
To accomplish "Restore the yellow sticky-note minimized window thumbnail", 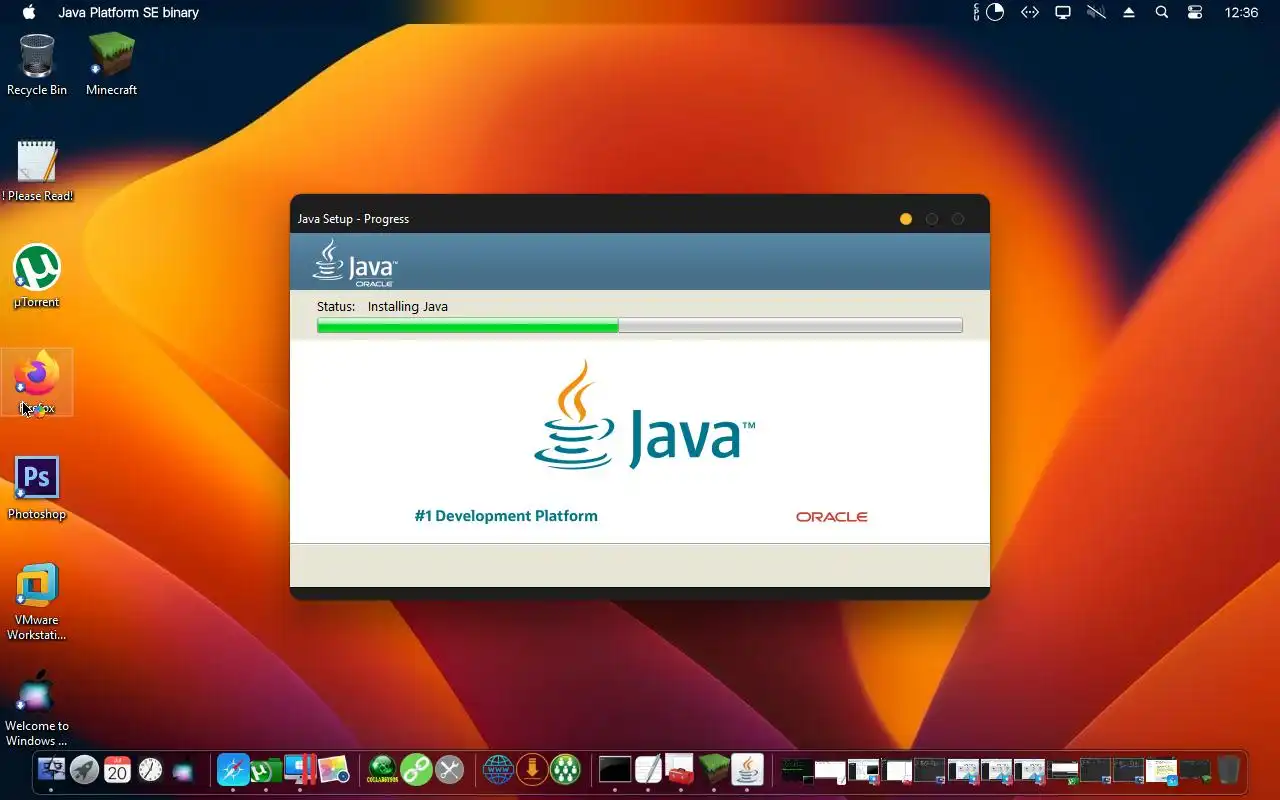I will (1161, 770).
